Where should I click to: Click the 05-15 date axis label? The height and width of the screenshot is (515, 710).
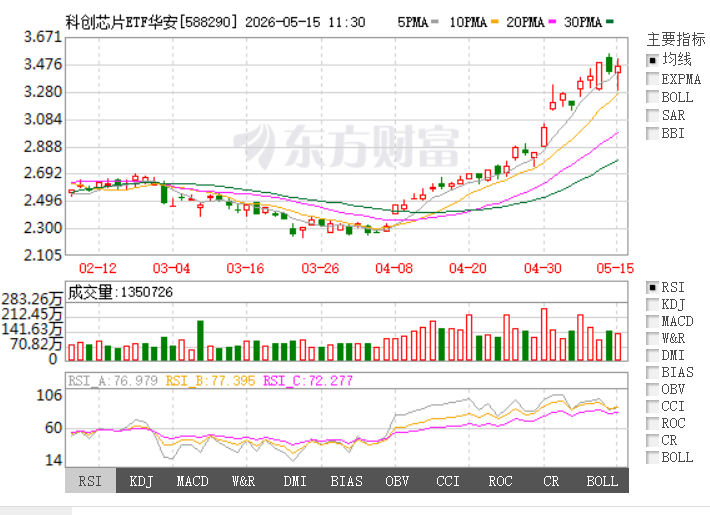point(615,268)
